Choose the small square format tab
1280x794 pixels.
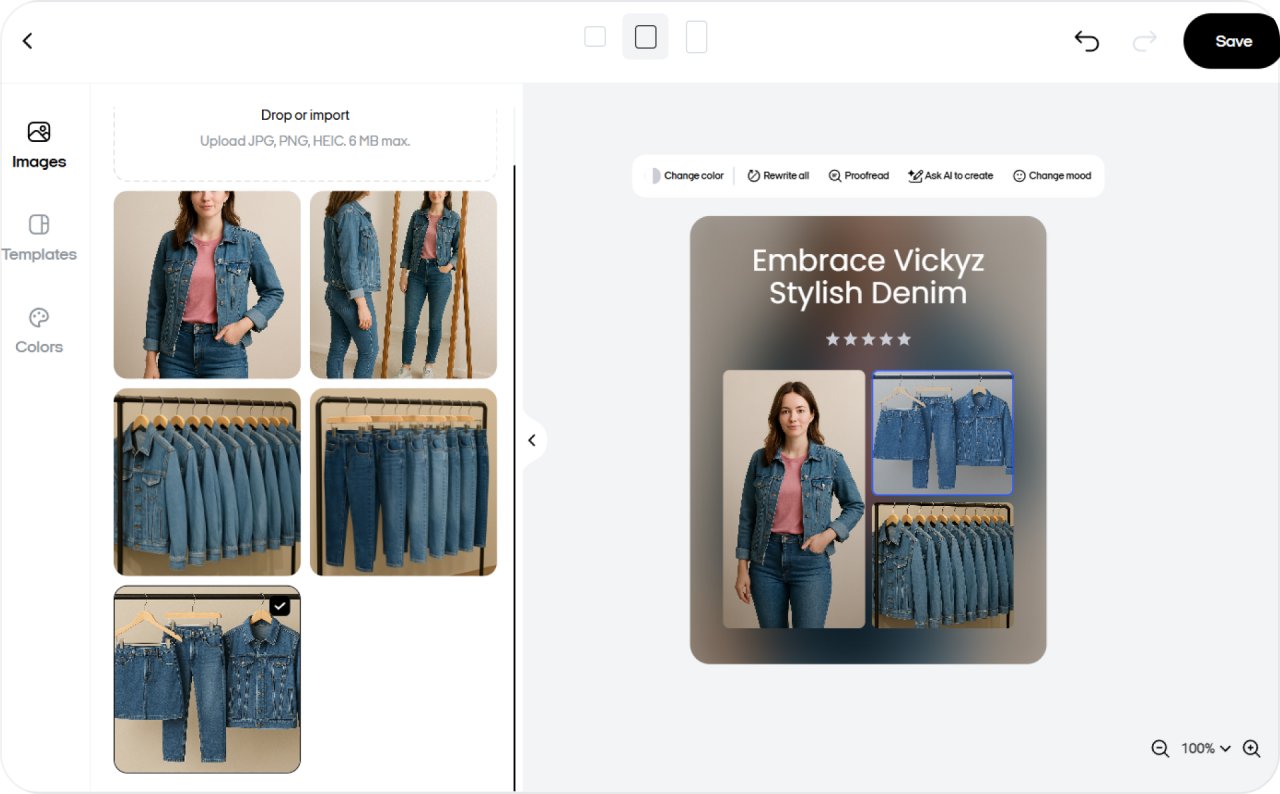point(595,35)
